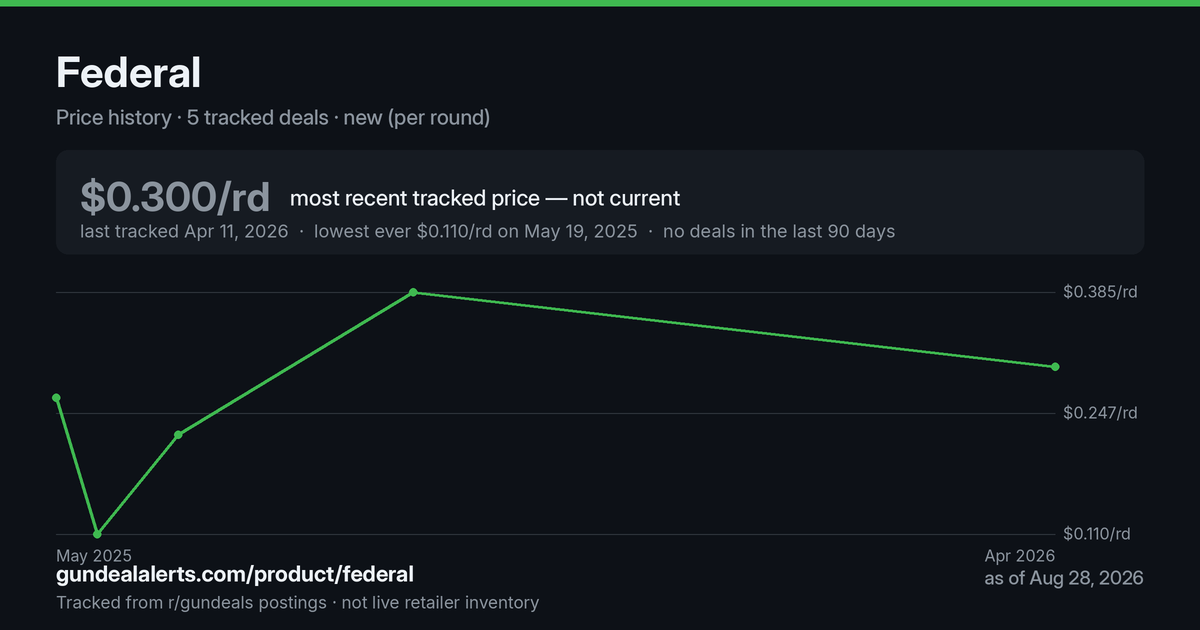
Task: Click the Apr 2026 x-axis label
Action: coord(1020,554)
